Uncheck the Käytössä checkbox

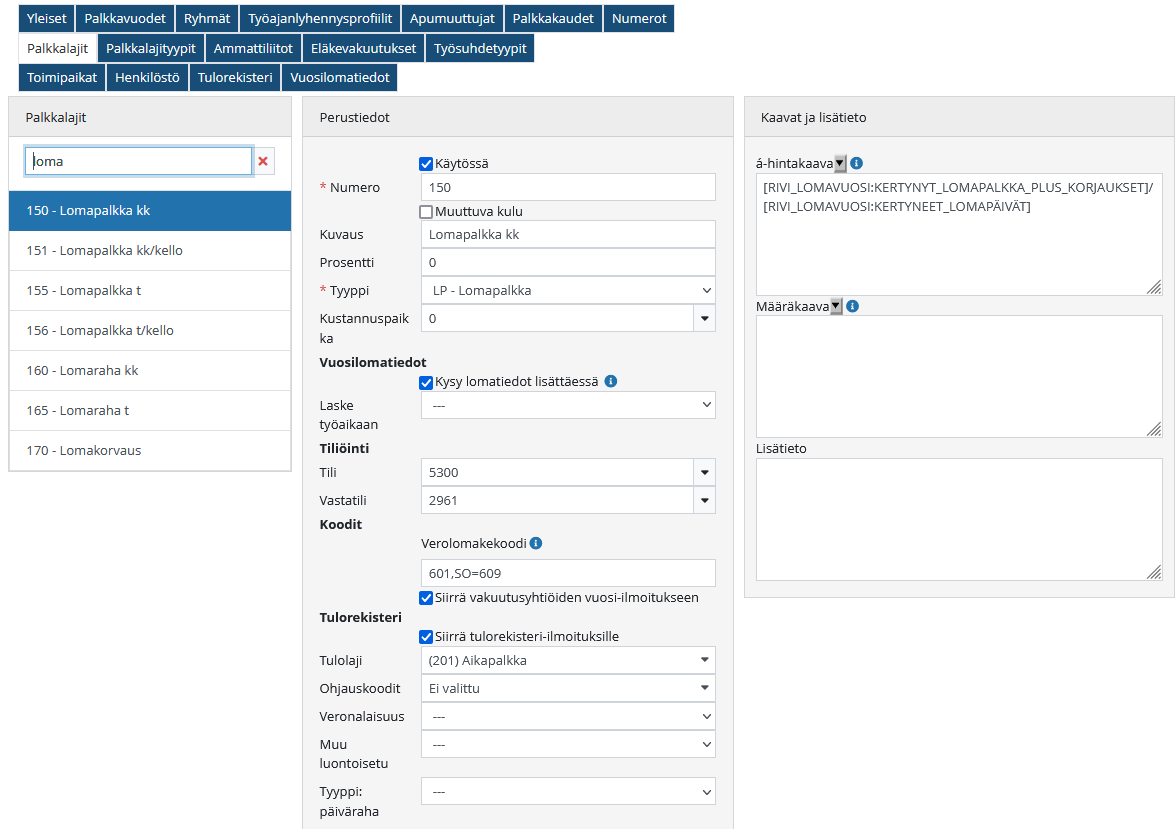click(426, 164)
